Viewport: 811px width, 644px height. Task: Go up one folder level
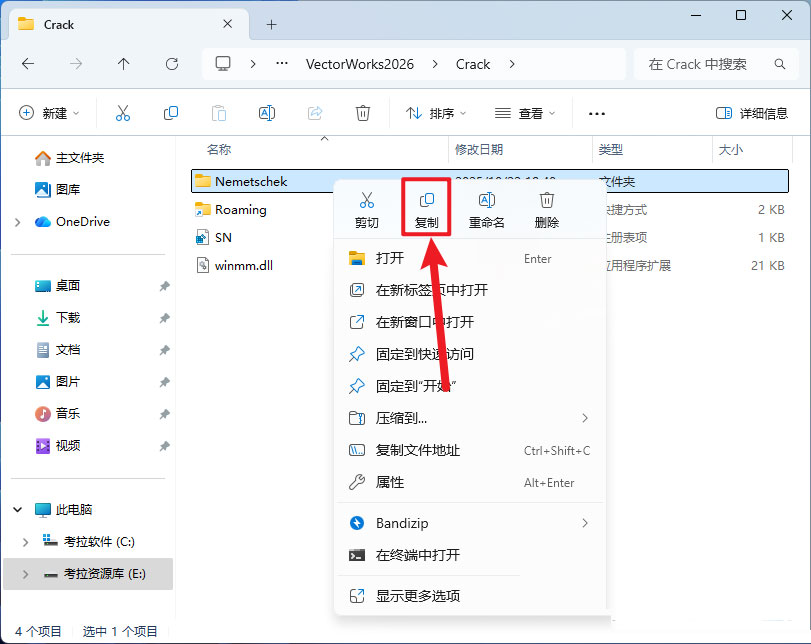(124, 64)
